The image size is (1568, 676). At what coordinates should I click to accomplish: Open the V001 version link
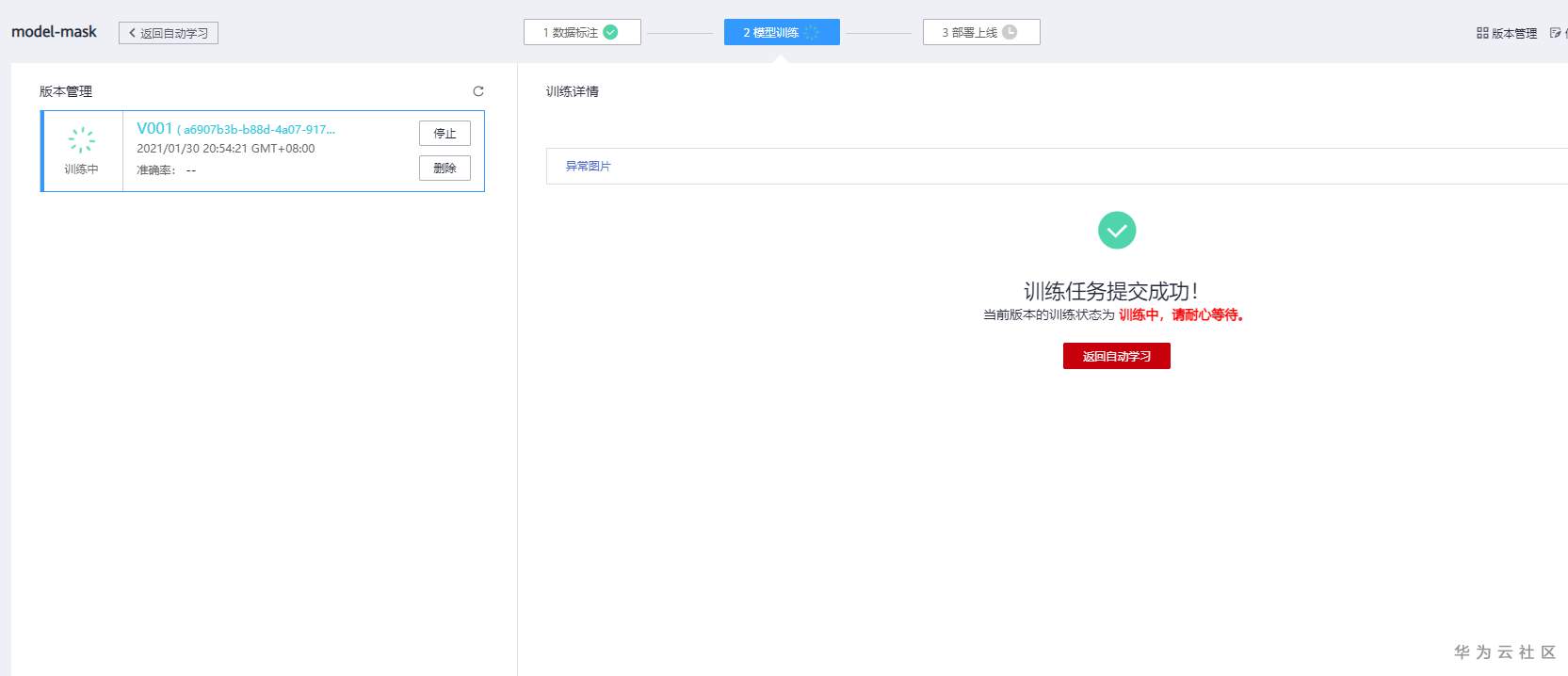pyautogui.click(x=154, y=128)
